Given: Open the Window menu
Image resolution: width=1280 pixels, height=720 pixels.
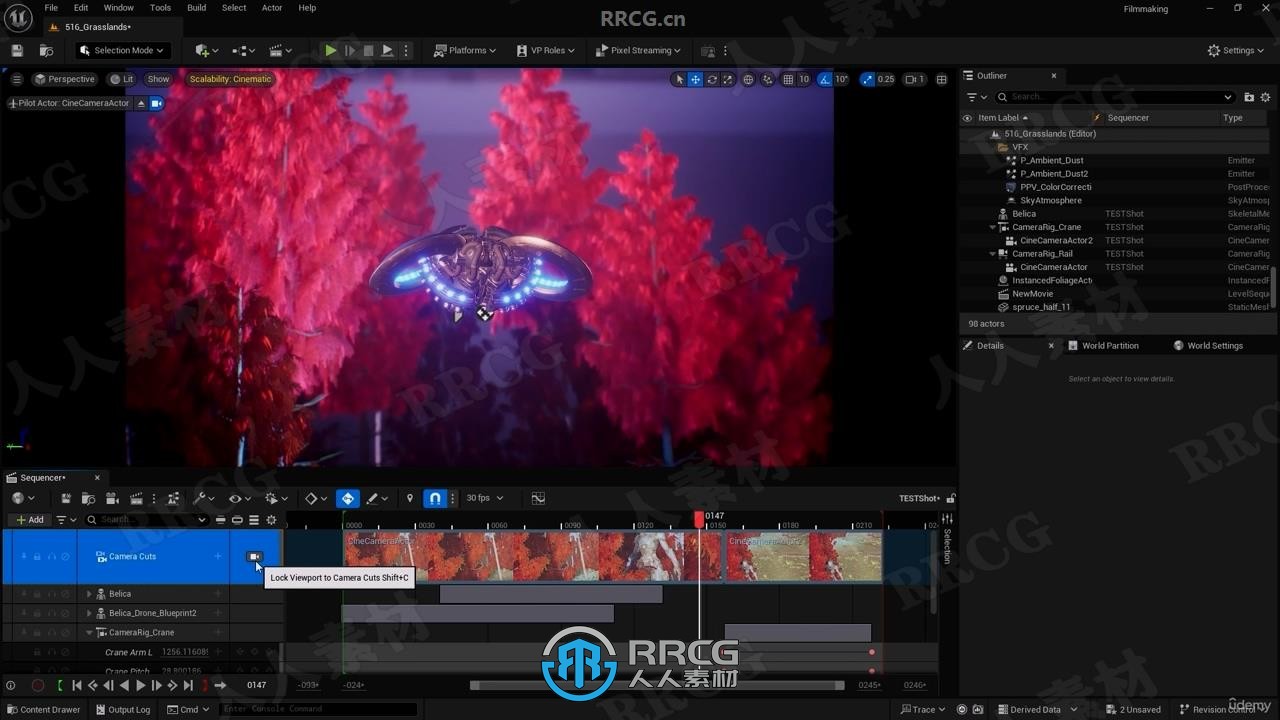Looking at the screenshot, I should (118, 8).
